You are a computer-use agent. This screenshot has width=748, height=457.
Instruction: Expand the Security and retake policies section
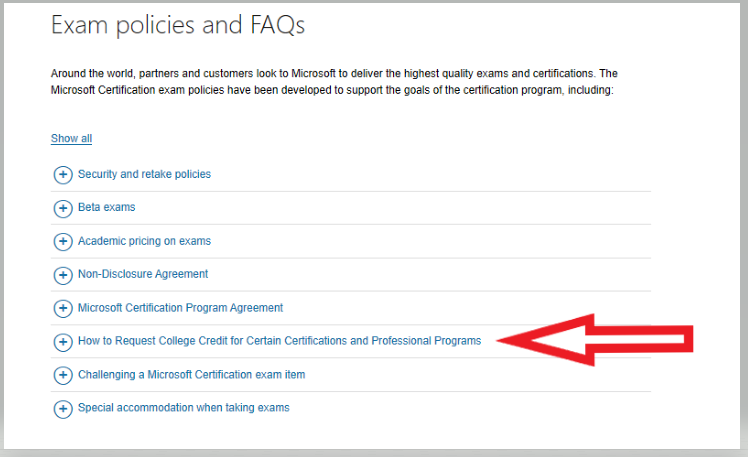[x=145, y=174]
